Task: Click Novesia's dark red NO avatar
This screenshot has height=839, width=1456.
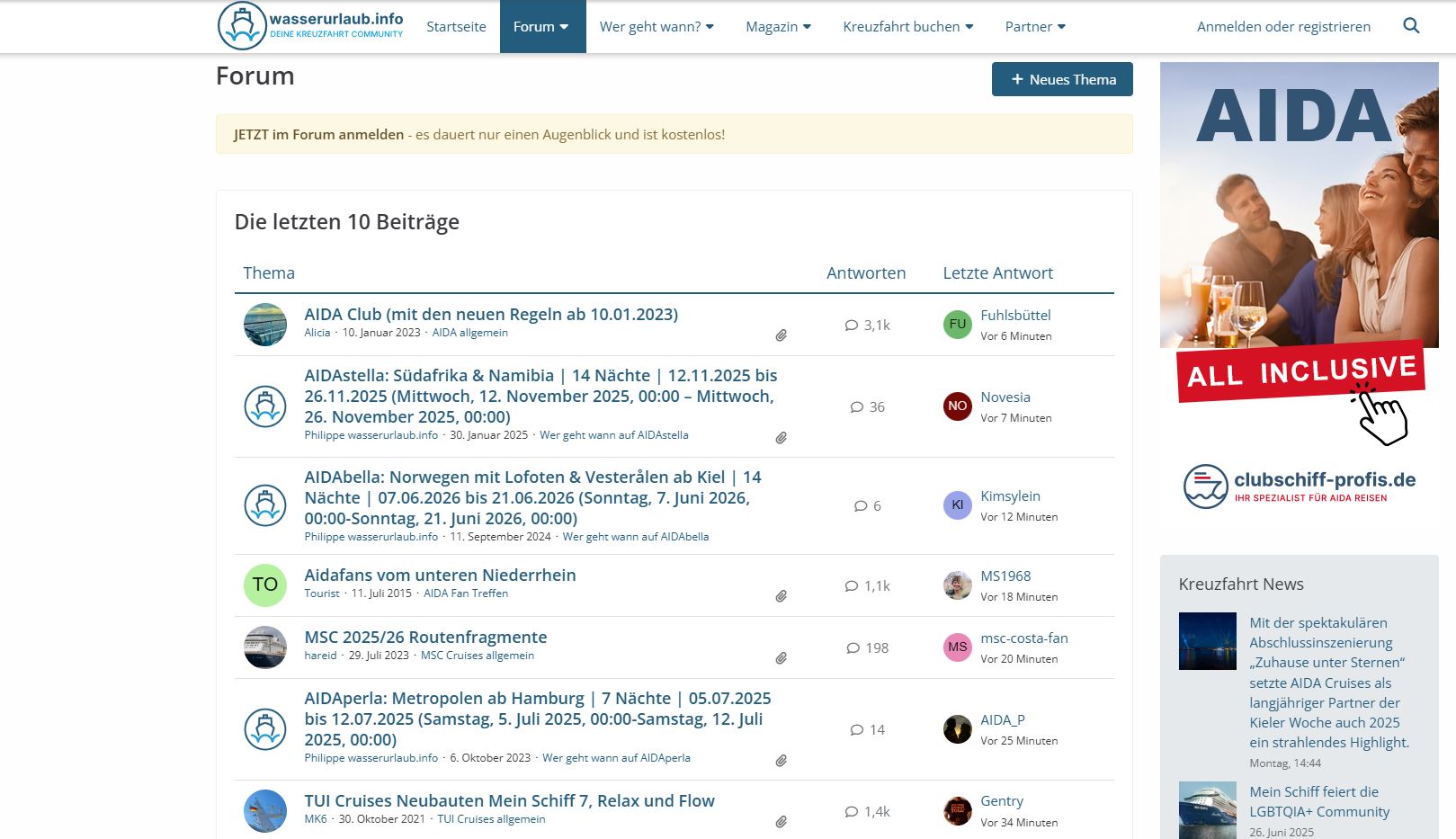Action: (x=957, y=406)
